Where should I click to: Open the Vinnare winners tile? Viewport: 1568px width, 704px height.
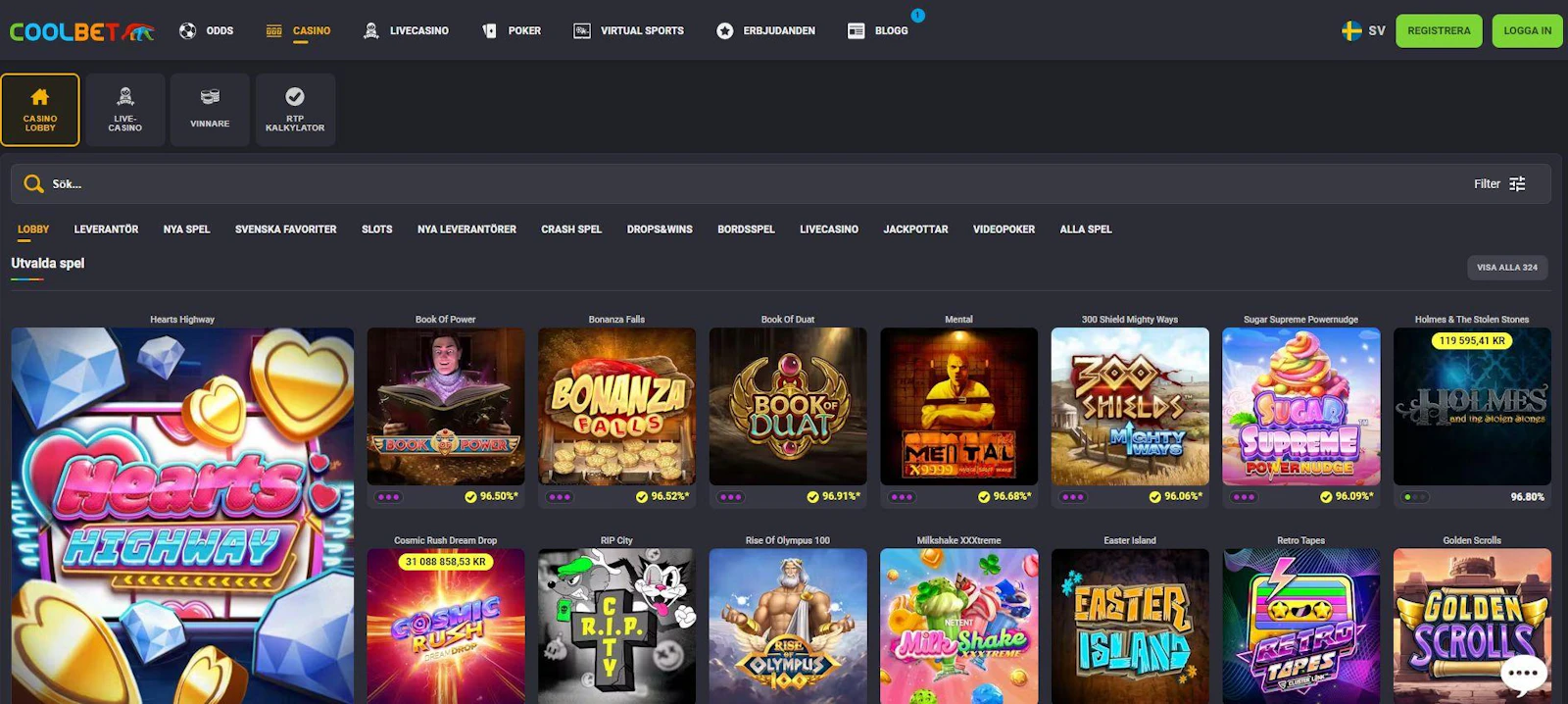click(x=210, y=110)
